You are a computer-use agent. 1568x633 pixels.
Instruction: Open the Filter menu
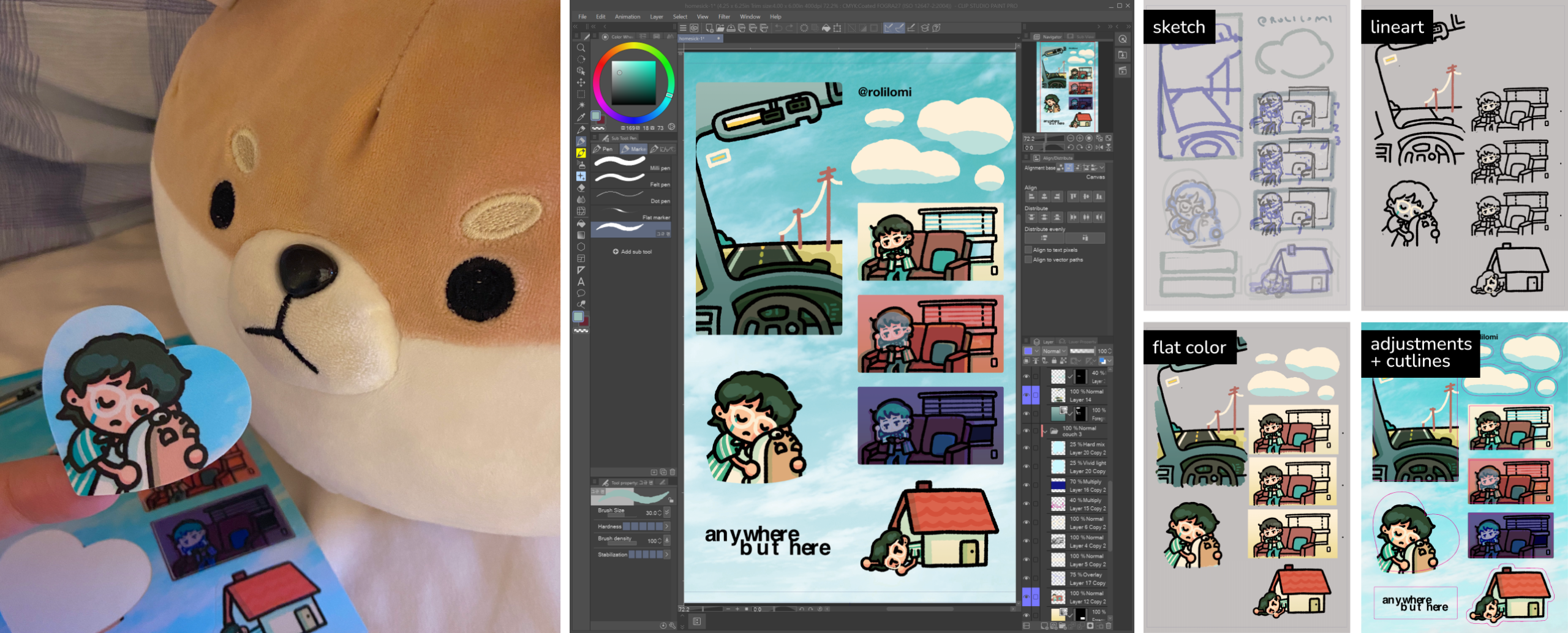click(x=724, y=17)
